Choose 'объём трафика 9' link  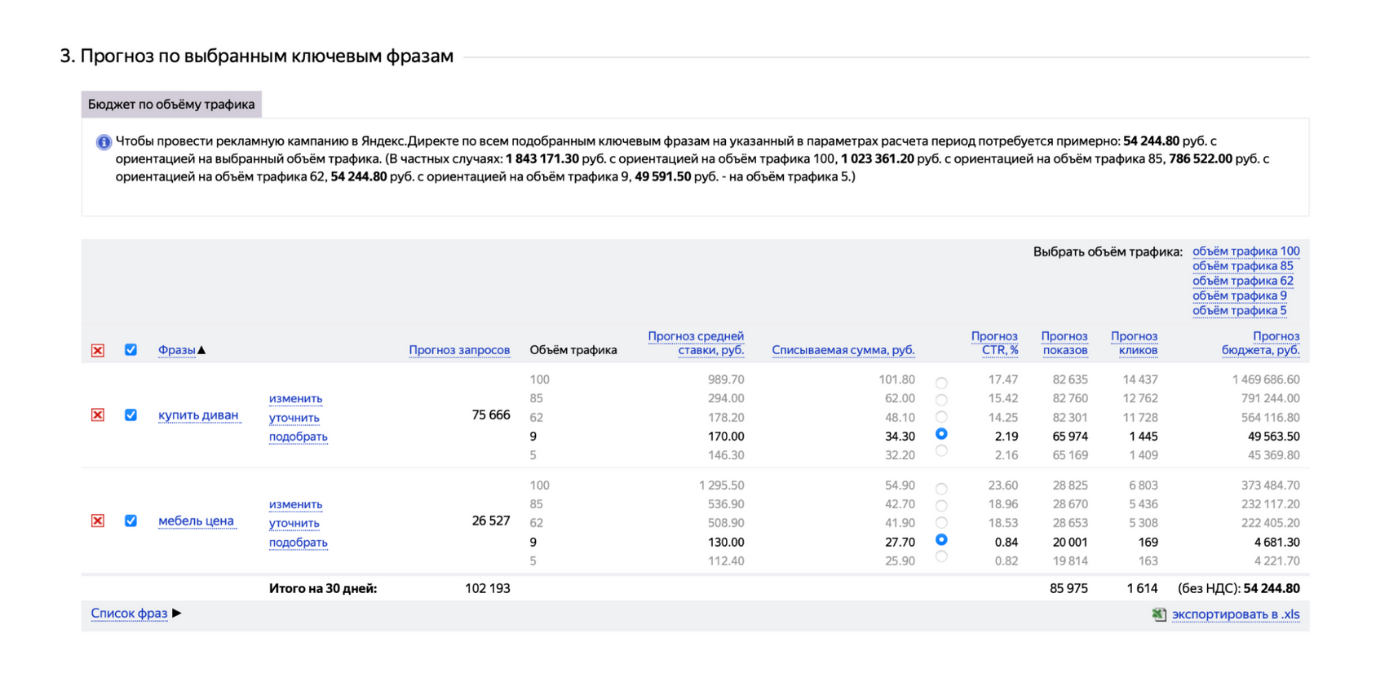(1239, 296)
